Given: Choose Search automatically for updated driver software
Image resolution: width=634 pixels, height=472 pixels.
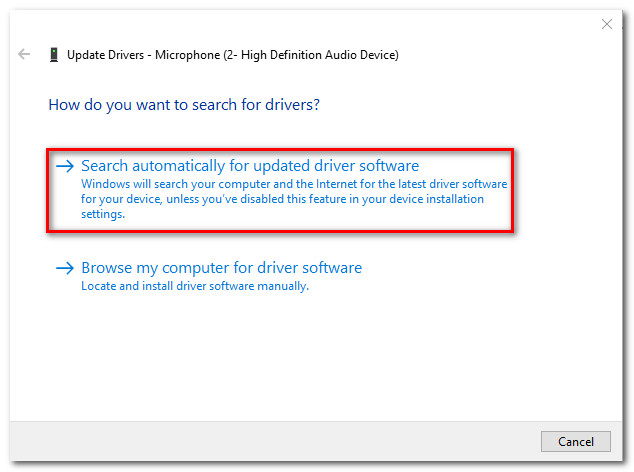Looking at the screenshot, I should pos(280,190).
